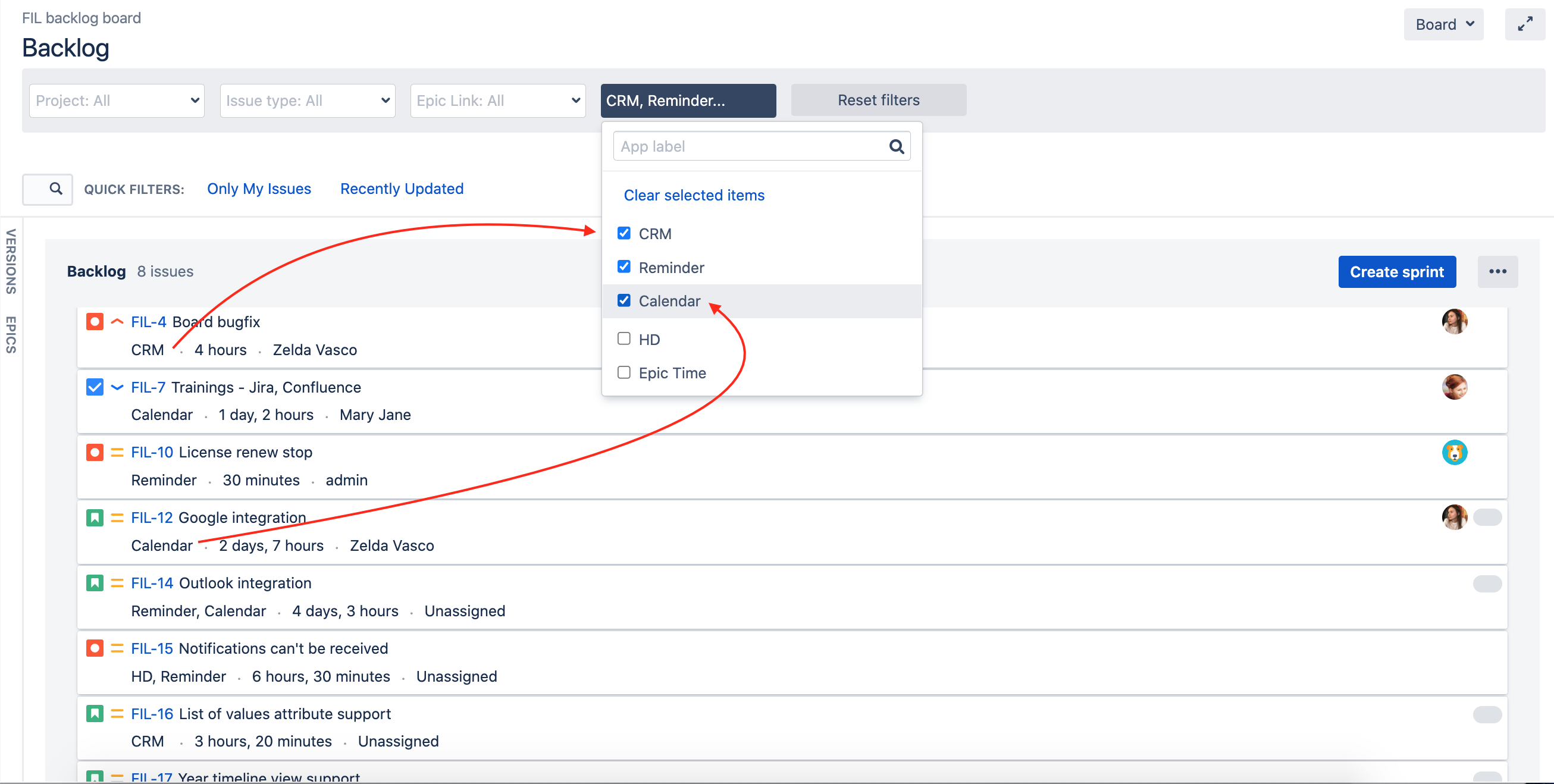Image resolution: width=1554 pixels, height=784 pixels.
Task: Click the admin avatar on FIL-10
Action: (x=1454, y=452)
